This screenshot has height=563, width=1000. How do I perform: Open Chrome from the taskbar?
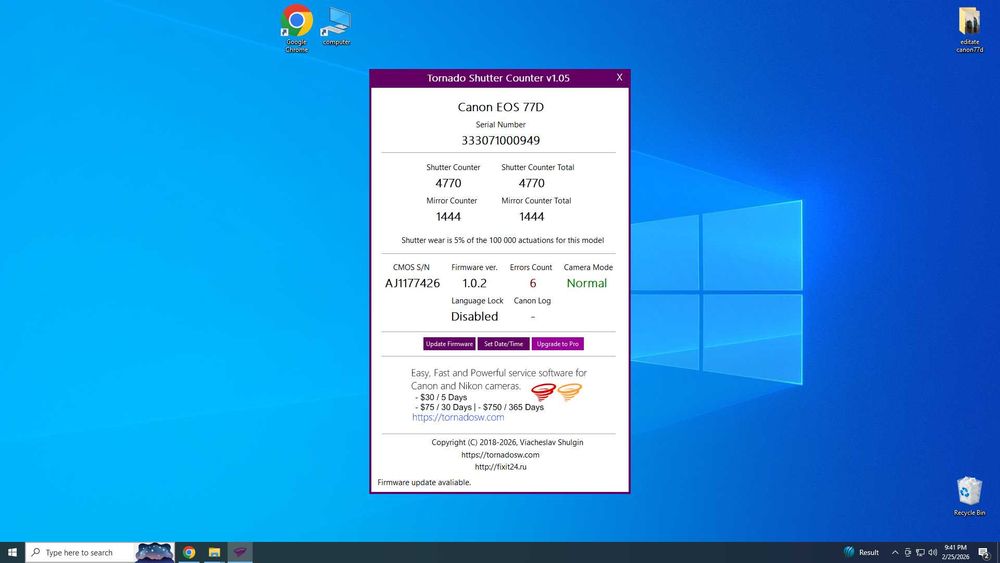point(189,552)
